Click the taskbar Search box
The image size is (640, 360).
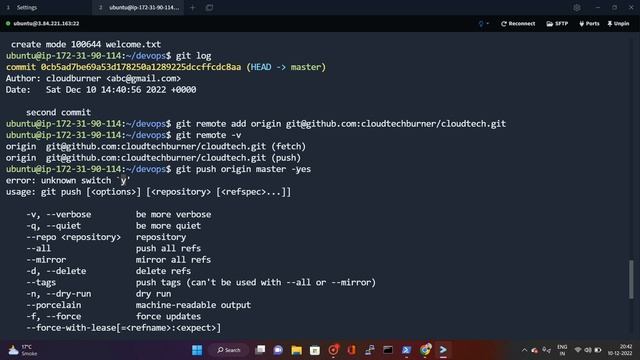(229, 350)
